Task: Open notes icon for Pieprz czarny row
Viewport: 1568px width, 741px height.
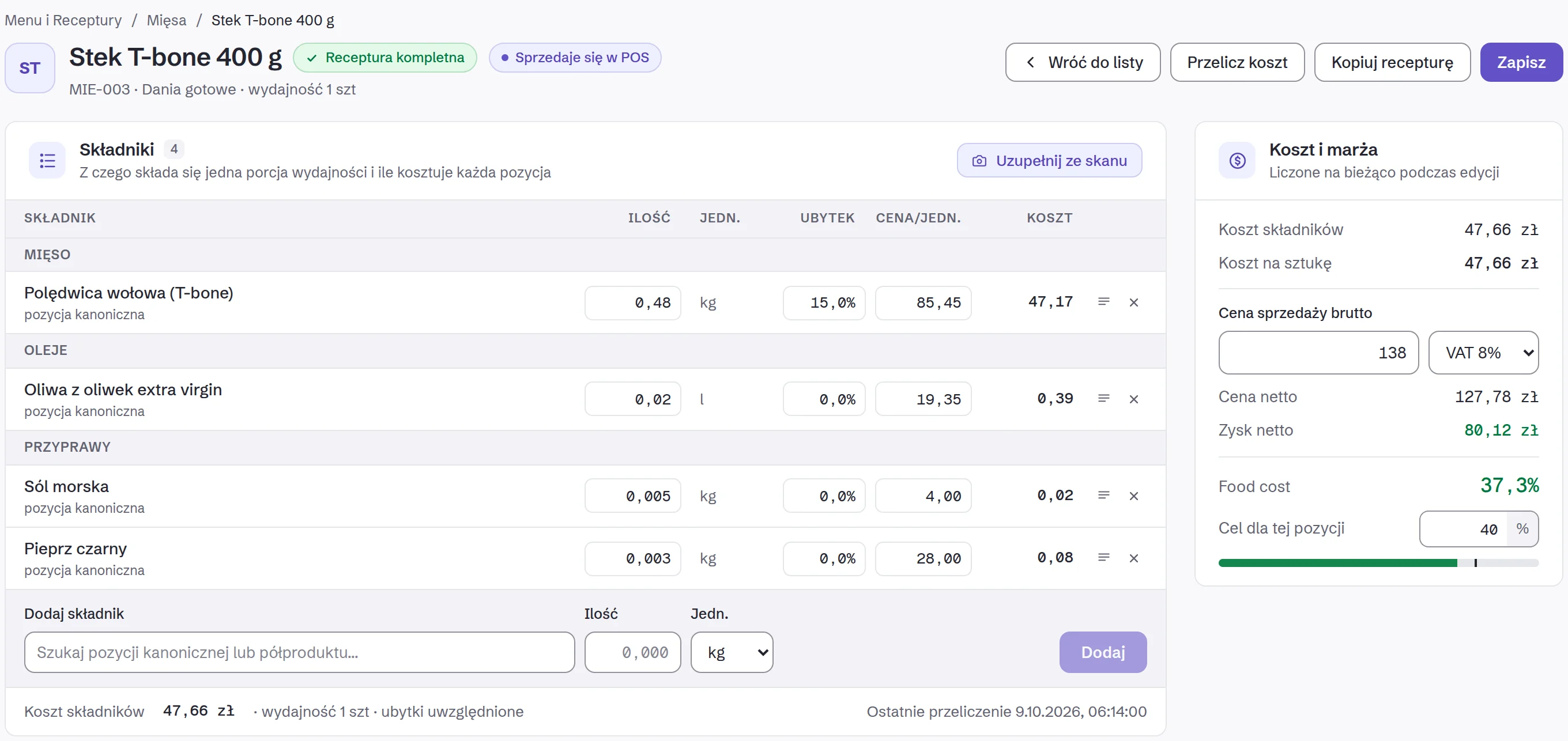Action: (1103, 557)
